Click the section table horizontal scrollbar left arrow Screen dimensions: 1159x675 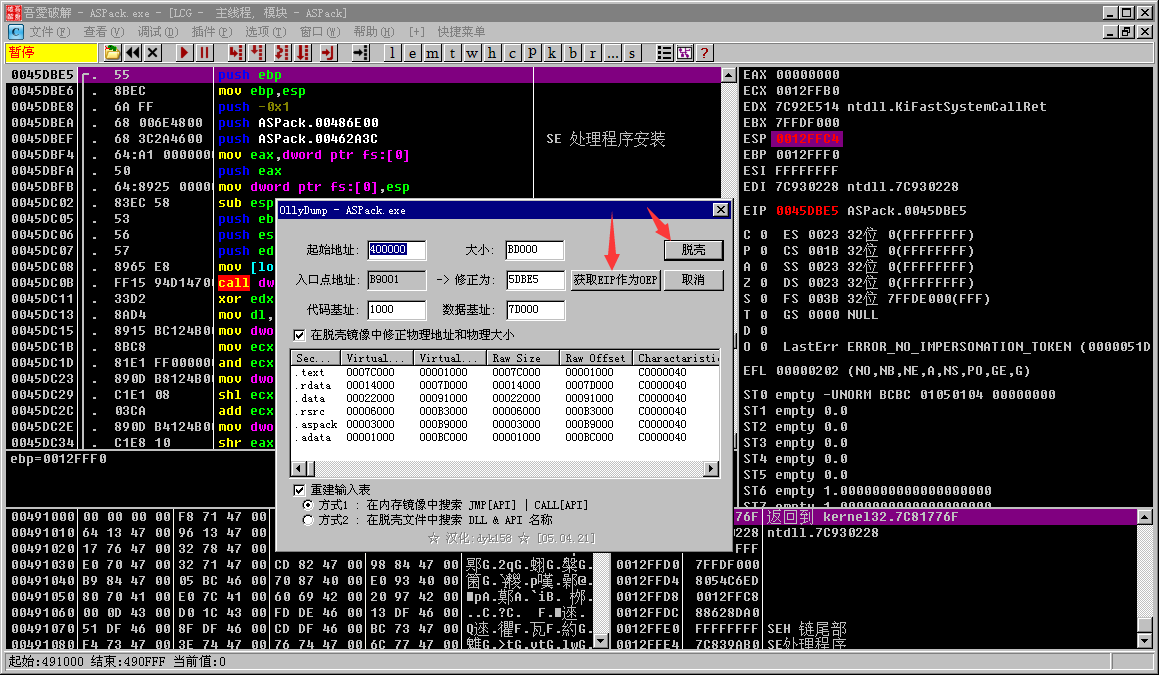299,468
